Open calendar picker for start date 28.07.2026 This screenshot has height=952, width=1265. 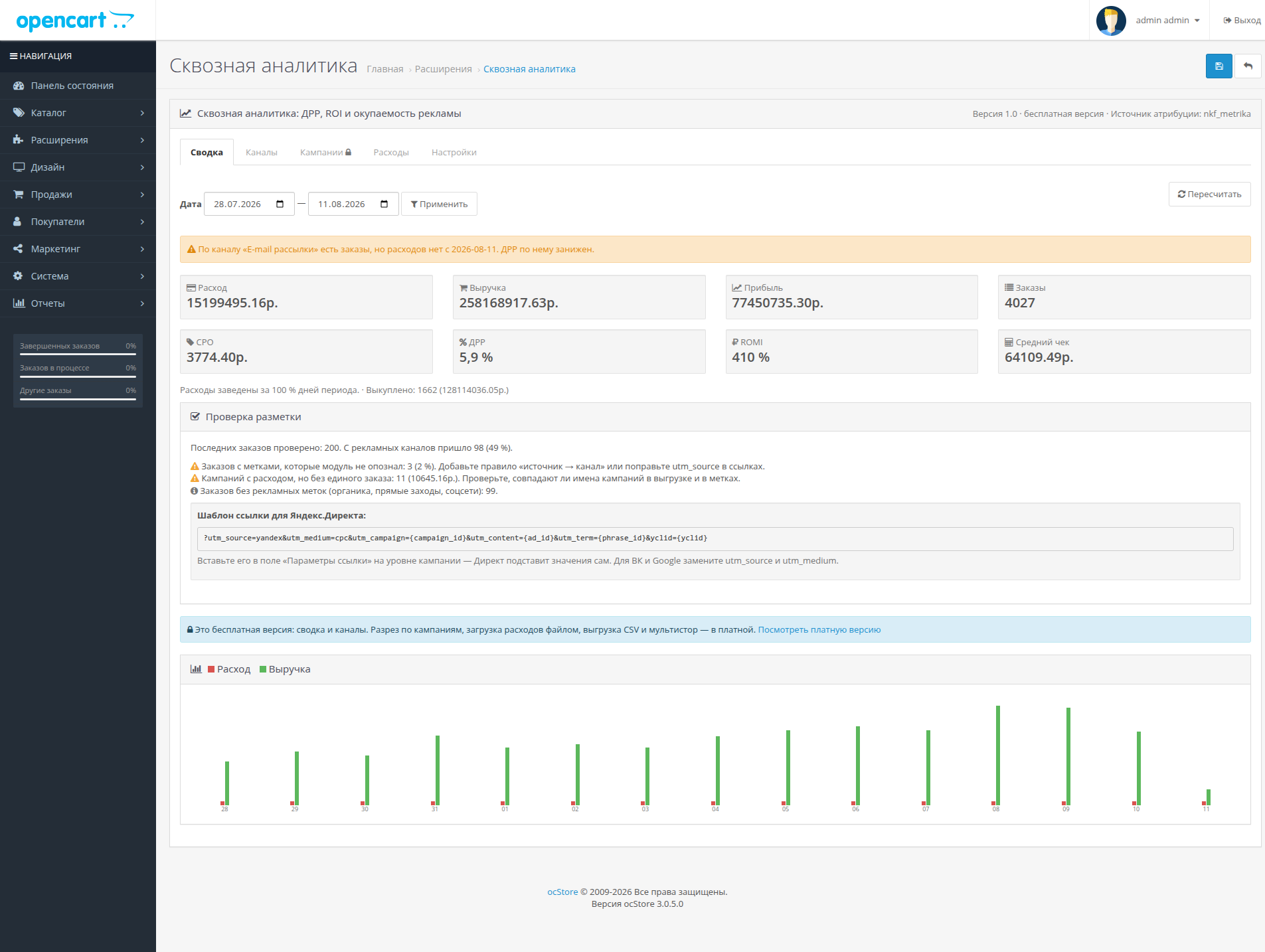[x=280, y=204]
